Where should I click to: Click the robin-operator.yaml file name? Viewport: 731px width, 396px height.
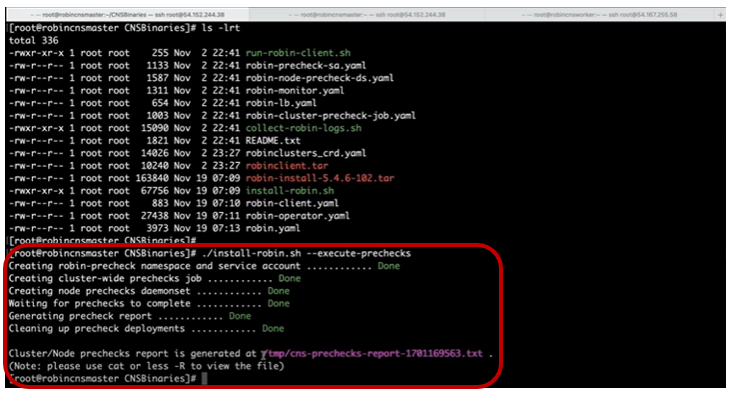(297, 216)
